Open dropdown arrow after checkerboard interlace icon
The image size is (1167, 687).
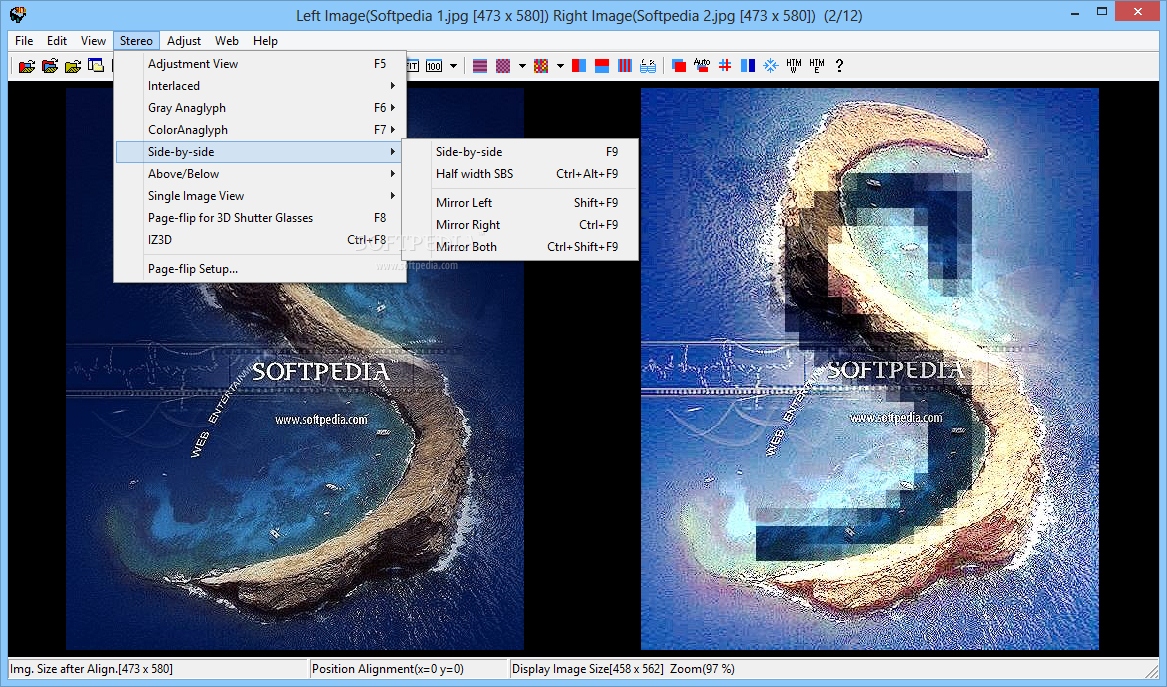point(522,65)
